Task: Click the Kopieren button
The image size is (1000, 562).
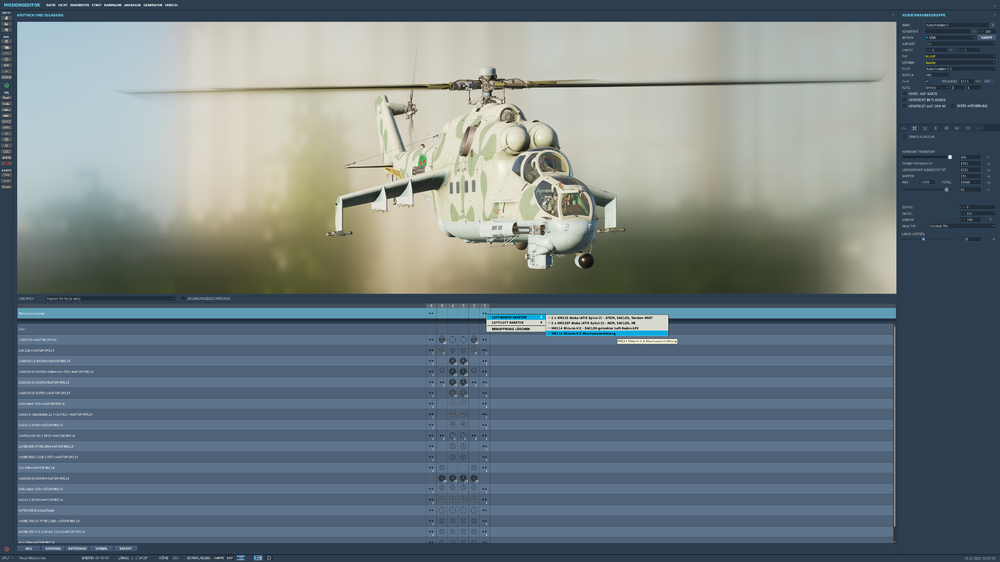Action: click(52, 549)
